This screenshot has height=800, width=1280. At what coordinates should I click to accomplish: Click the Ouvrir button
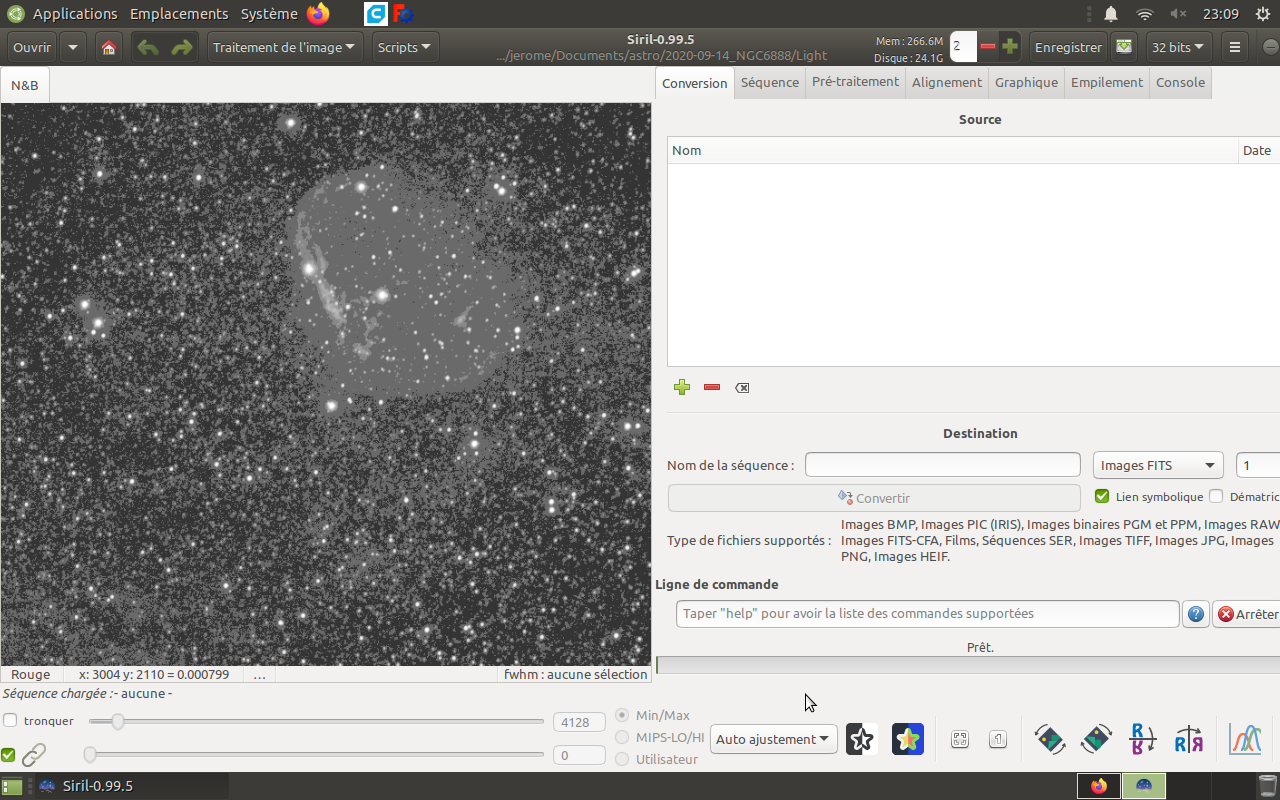(x=32, y=47)
